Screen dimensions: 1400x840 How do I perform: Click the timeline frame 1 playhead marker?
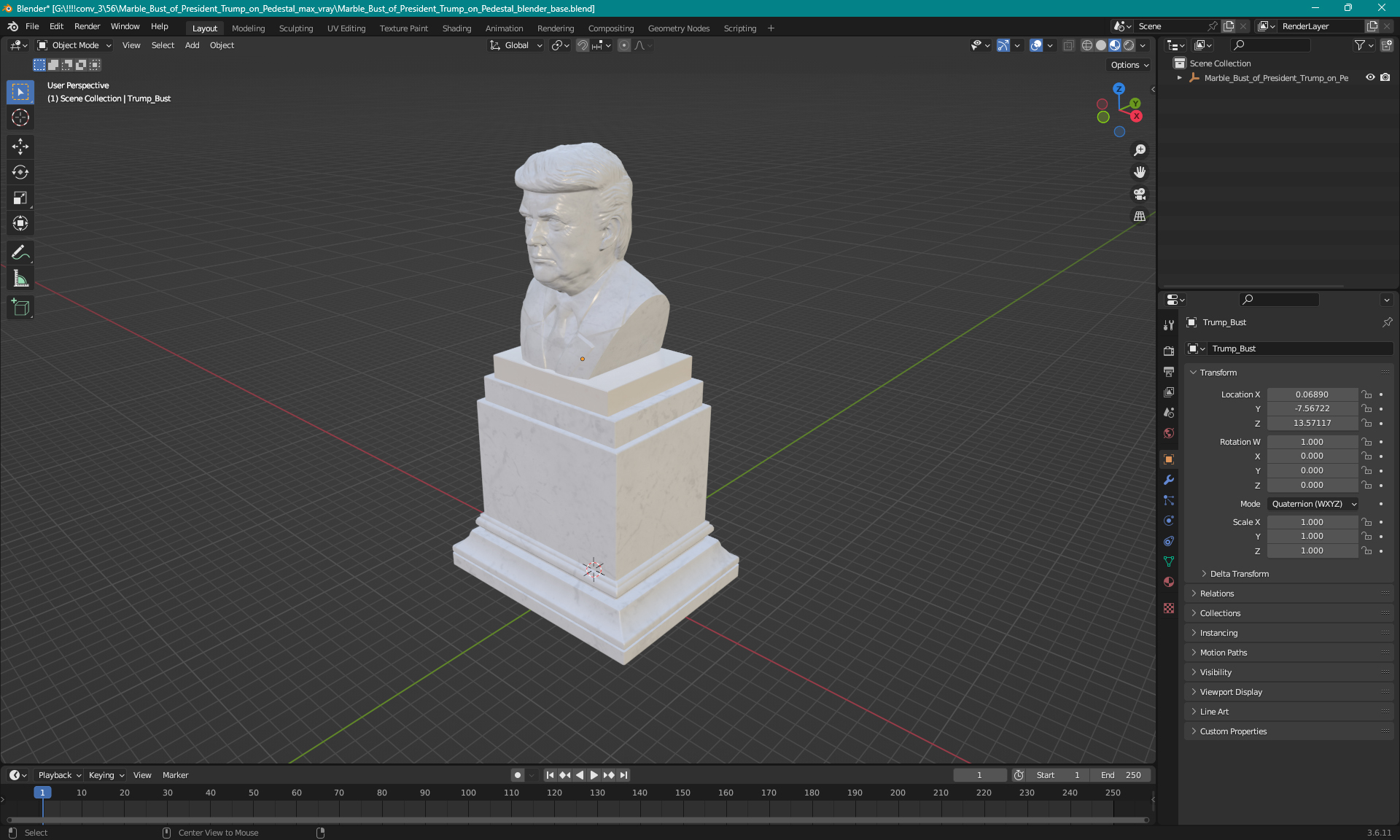pos(42,793)
